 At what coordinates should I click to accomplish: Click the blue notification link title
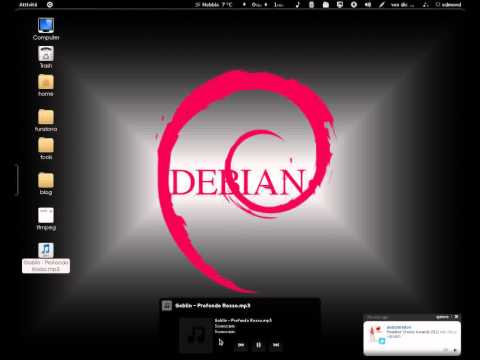[399, 327]
